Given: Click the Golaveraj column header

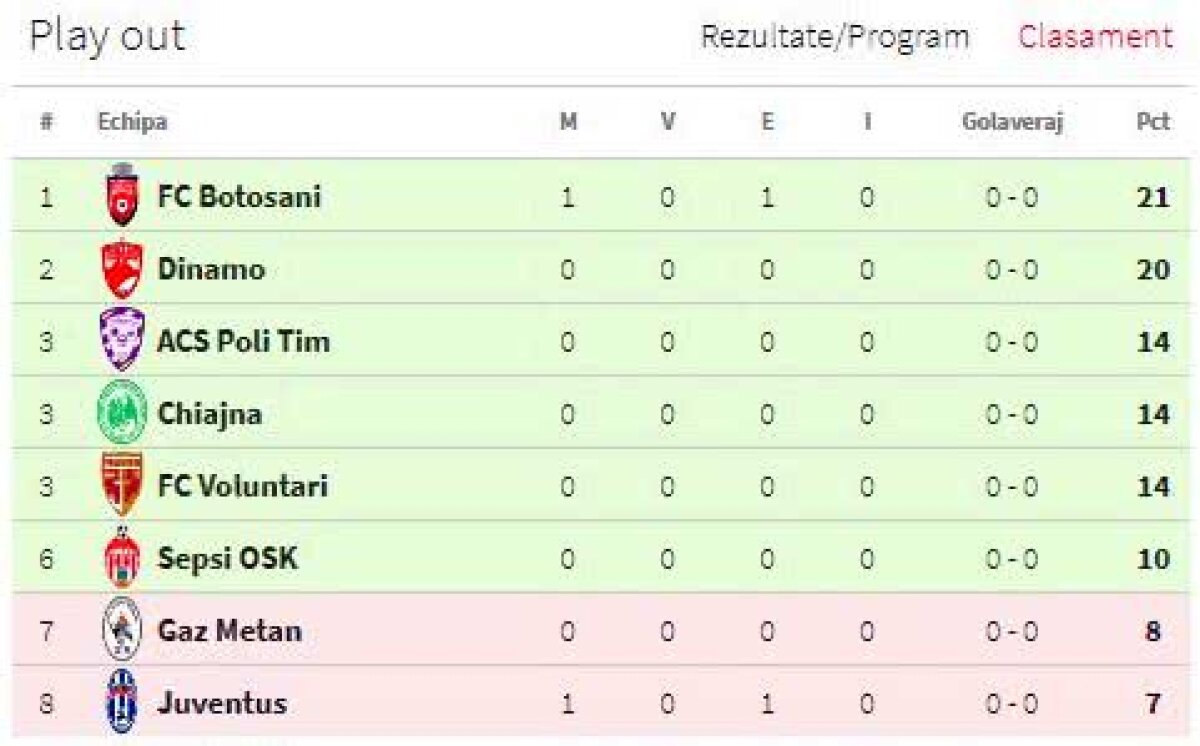Looking at the screenshot, I should [1012, 122].
